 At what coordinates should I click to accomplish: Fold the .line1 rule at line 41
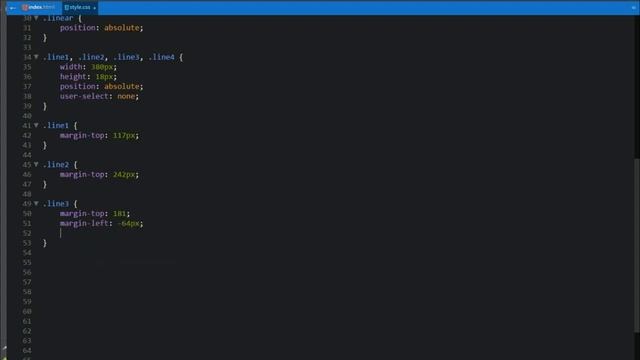[x=36, y=125]
